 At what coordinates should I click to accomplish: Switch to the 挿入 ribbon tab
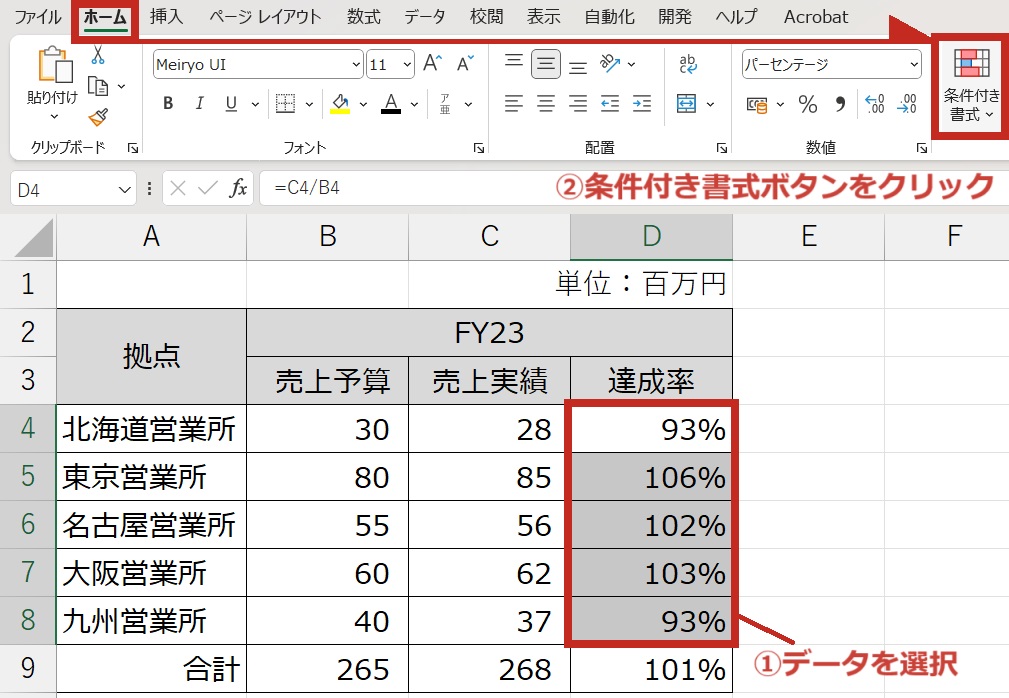[x=166, y=17]
